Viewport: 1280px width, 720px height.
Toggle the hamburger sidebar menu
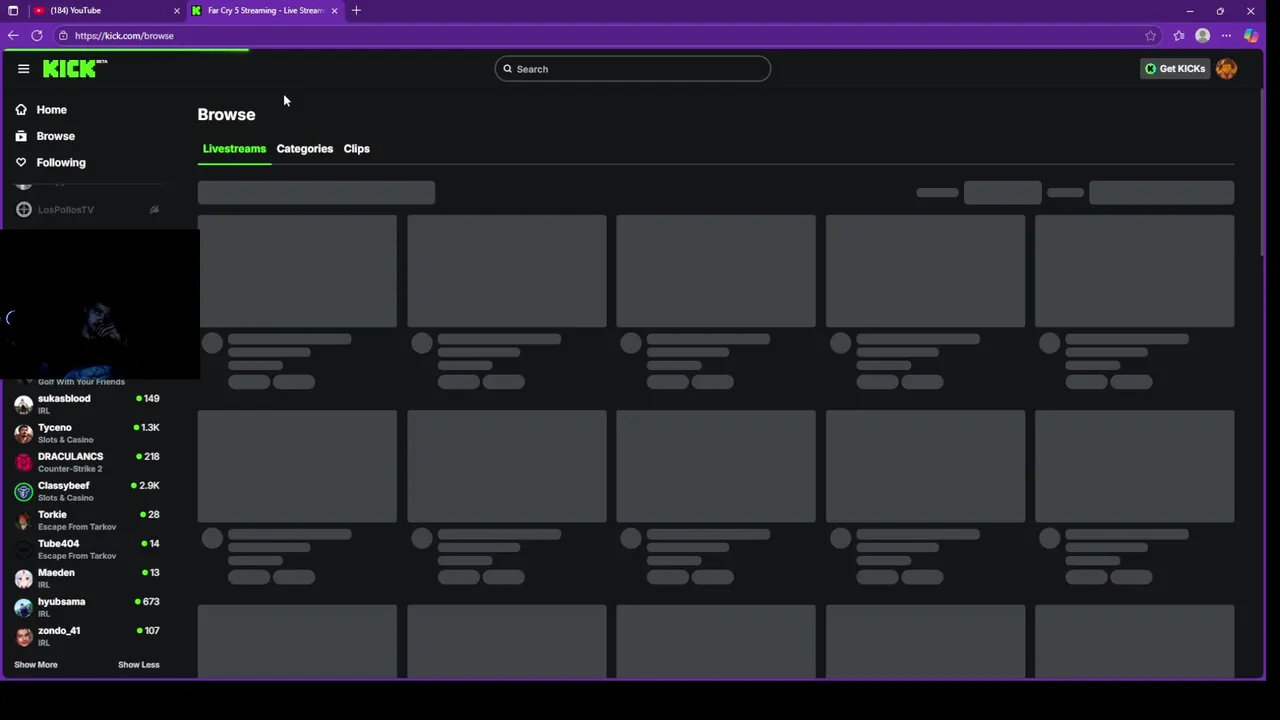[x=23, y=69]
